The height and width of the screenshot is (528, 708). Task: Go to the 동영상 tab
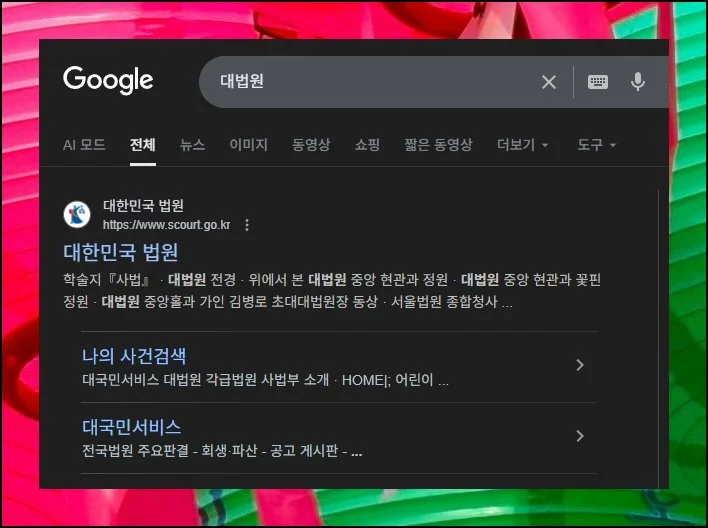point(311,145)
